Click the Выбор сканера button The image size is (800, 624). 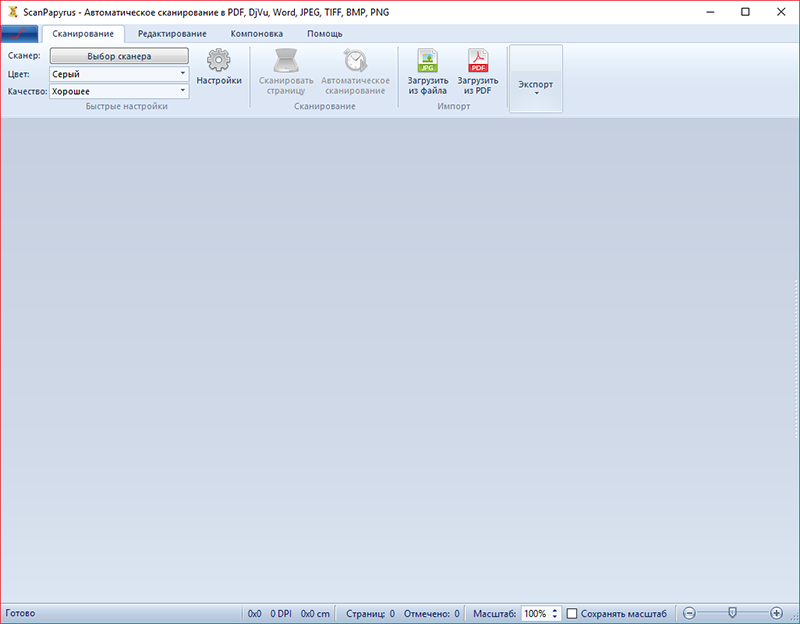[119, 56]
